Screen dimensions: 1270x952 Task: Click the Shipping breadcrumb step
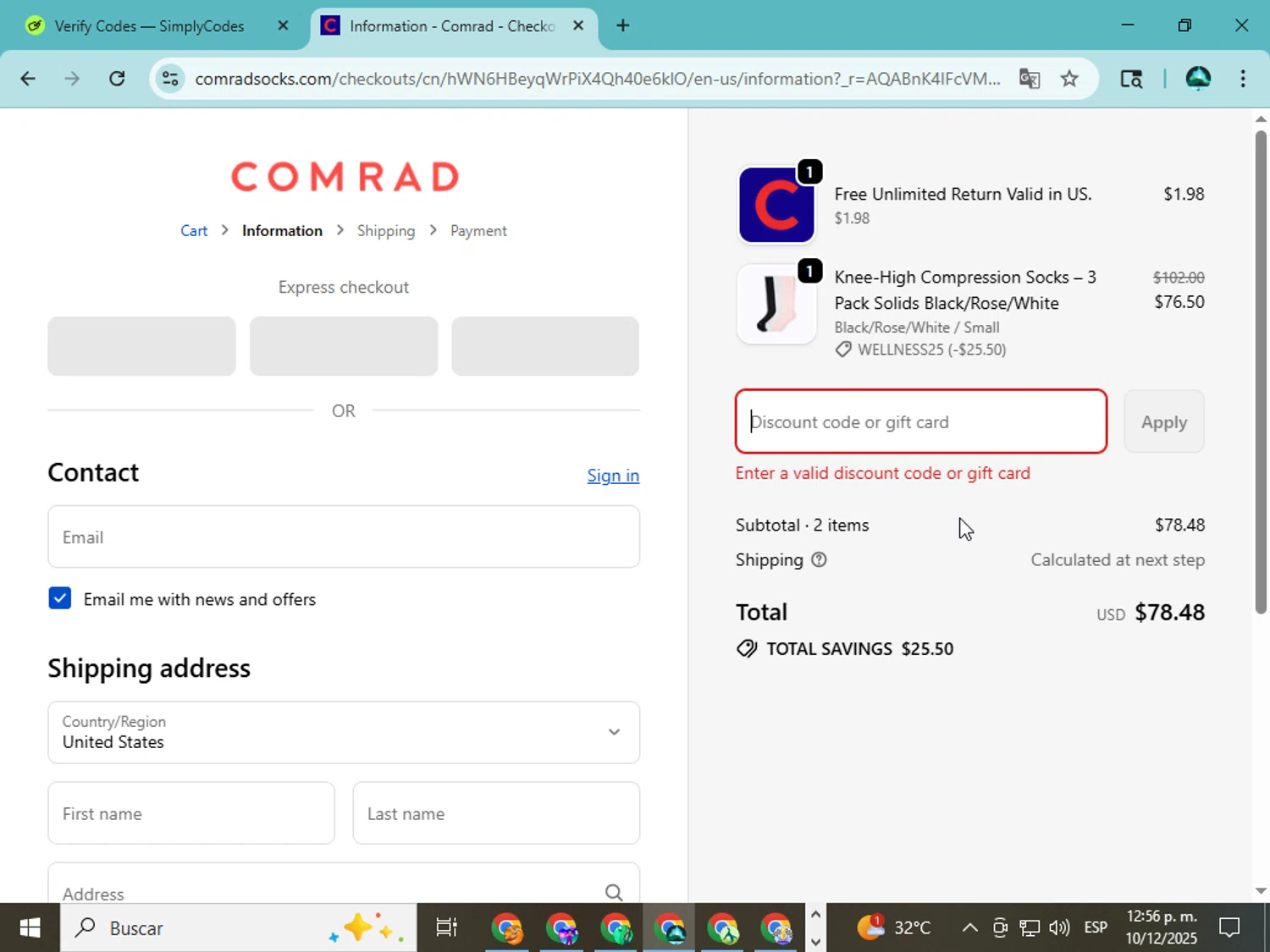click(x=386, y=231)
